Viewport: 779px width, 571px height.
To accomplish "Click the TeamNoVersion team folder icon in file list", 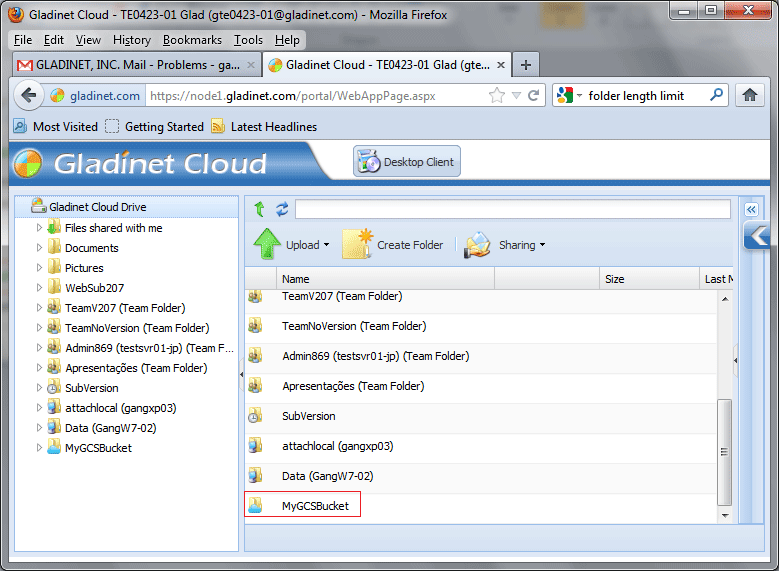I will pos(255,326).
